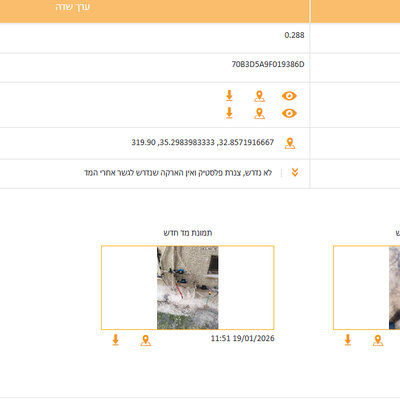Download the partially visible right photo
The height and width of the screenshot is (400, 400).
coord(348,340)
